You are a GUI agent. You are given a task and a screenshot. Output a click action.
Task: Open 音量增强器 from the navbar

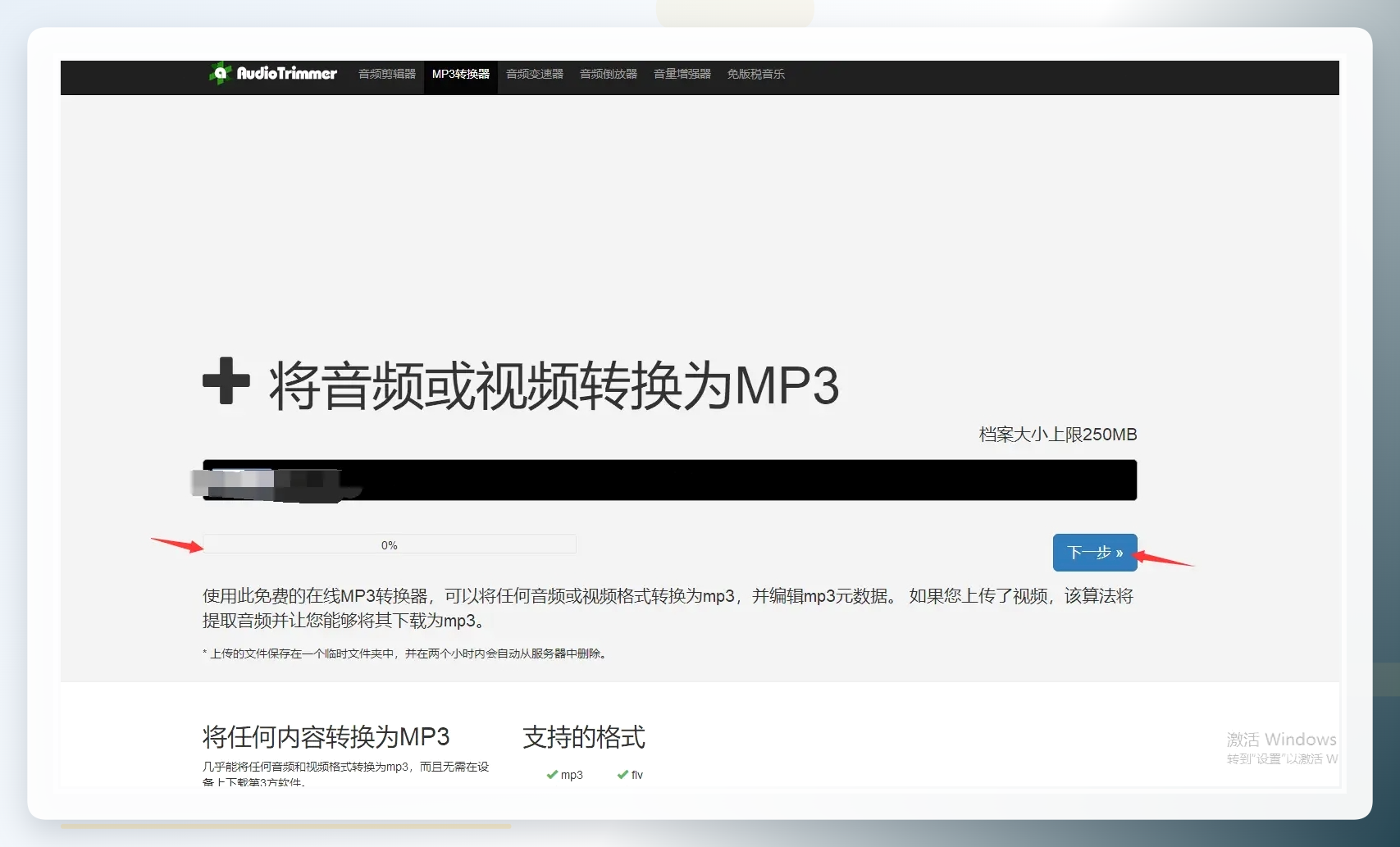click(682, 74)
